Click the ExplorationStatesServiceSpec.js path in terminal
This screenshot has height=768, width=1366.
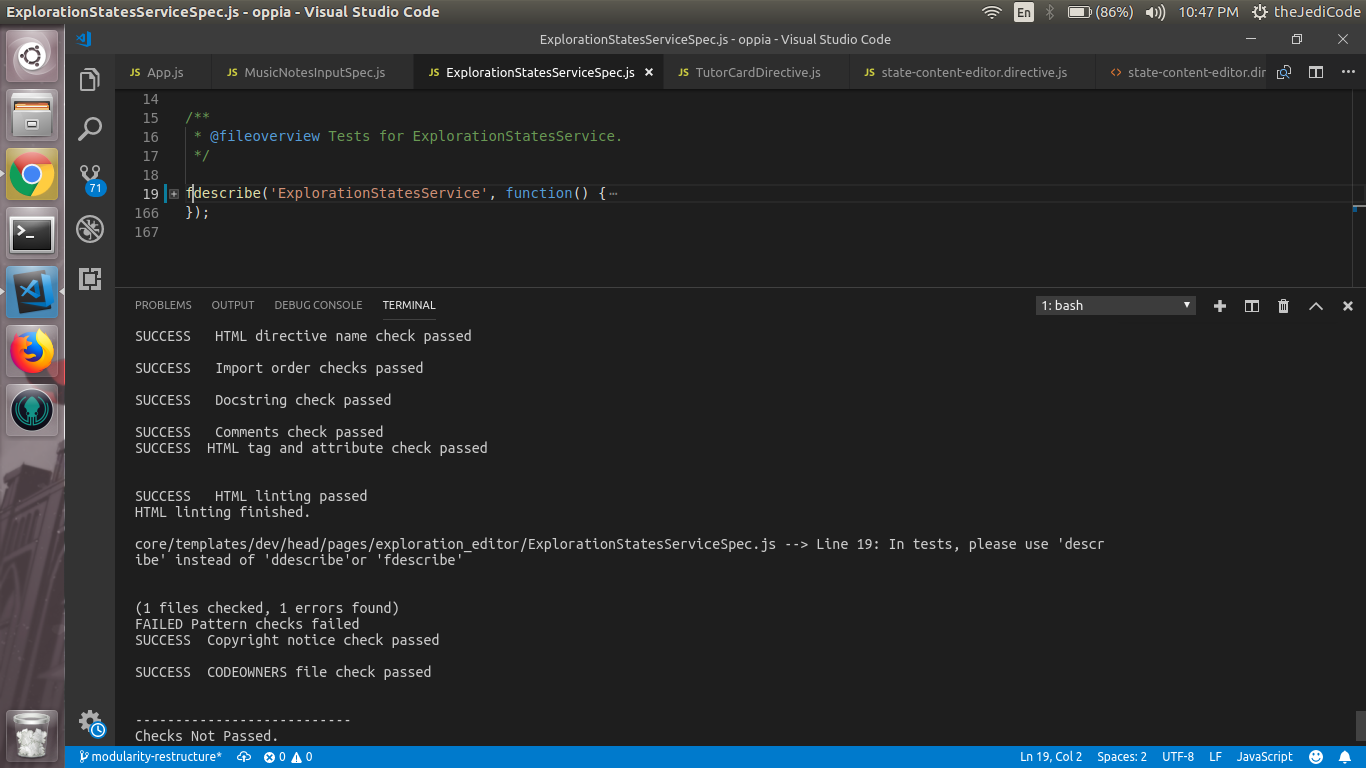pos(455,544)
